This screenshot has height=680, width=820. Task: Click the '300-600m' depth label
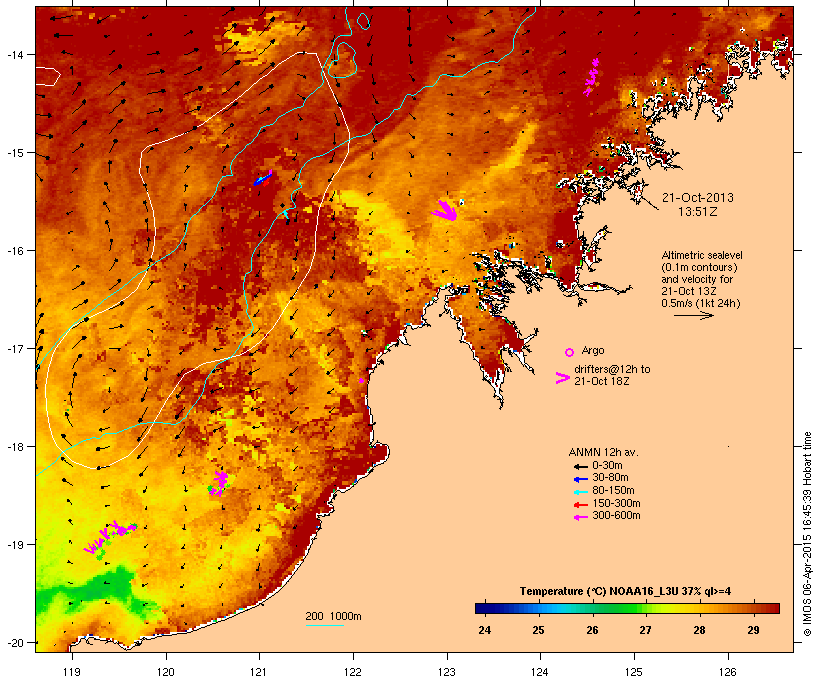pyautogui.click(x=616, y=516)
